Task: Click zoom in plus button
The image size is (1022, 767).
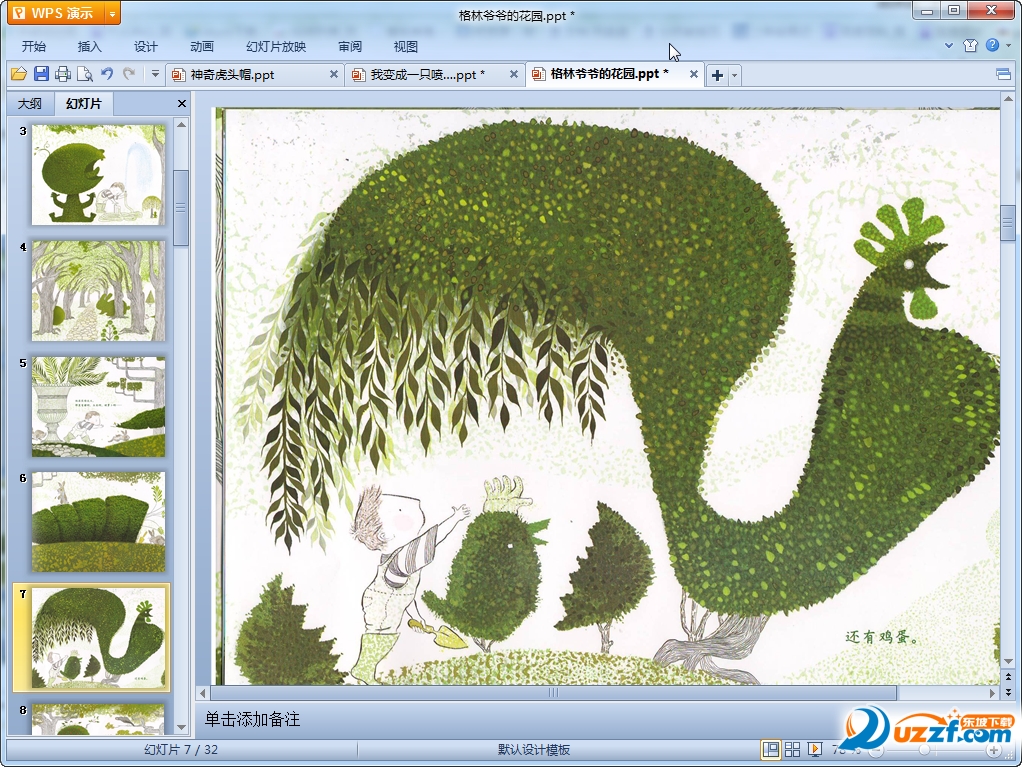Action: 994,751
